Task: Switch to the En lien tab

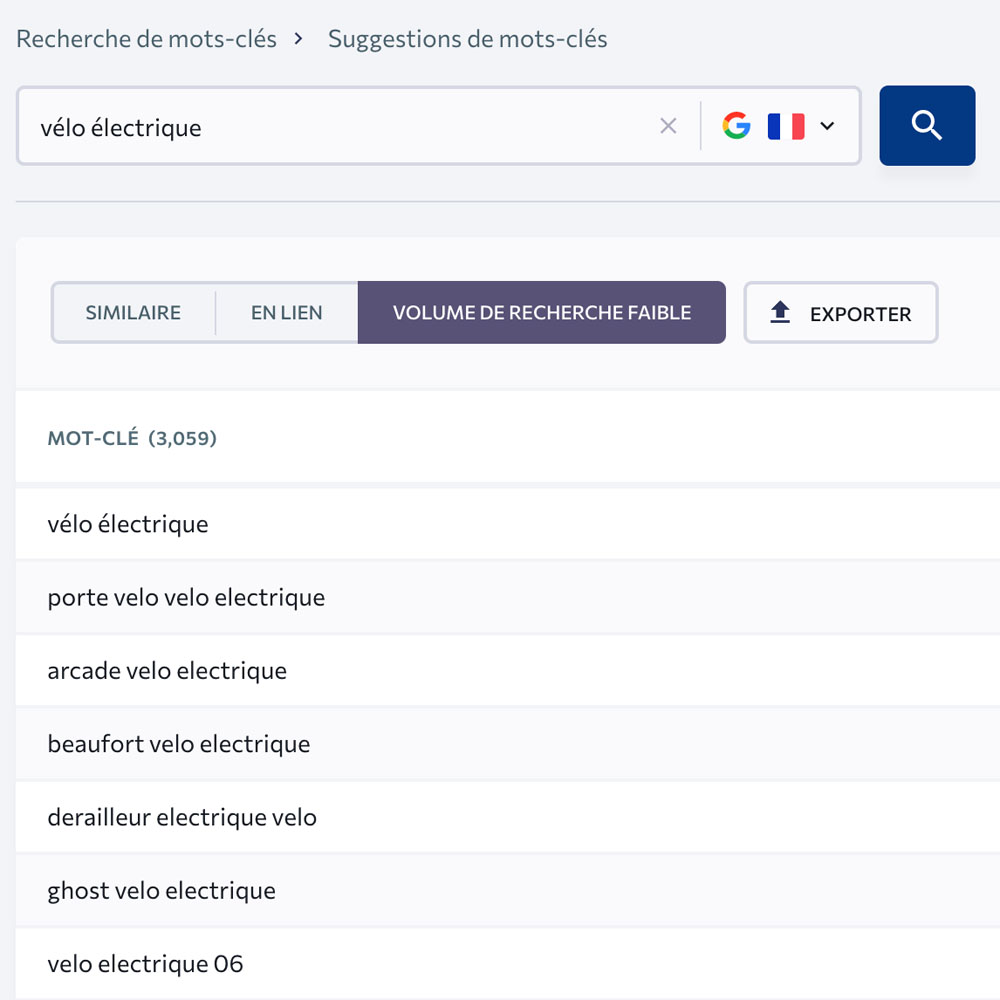Action: (286, 312)
